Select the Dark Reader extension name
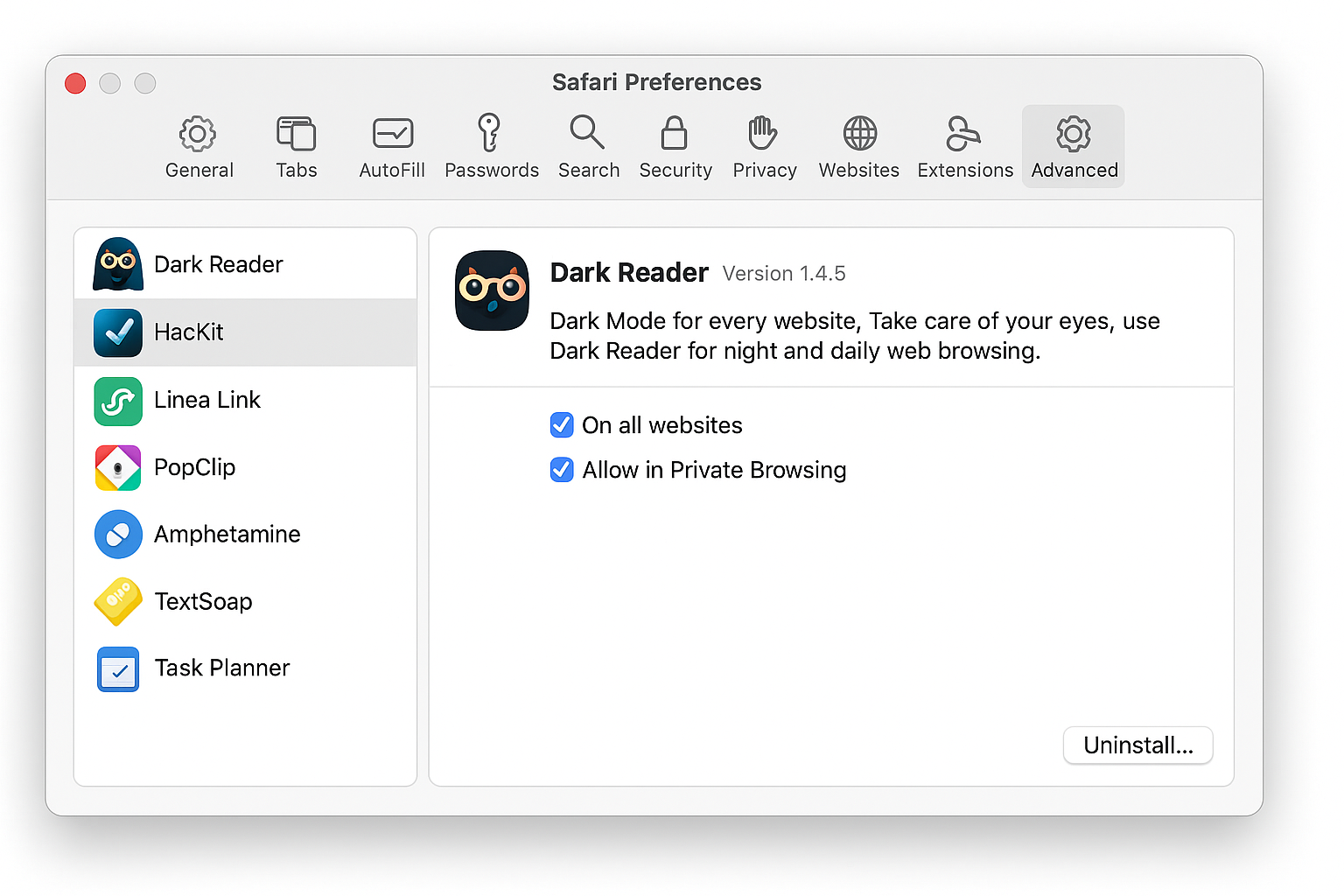 (218, 264)
